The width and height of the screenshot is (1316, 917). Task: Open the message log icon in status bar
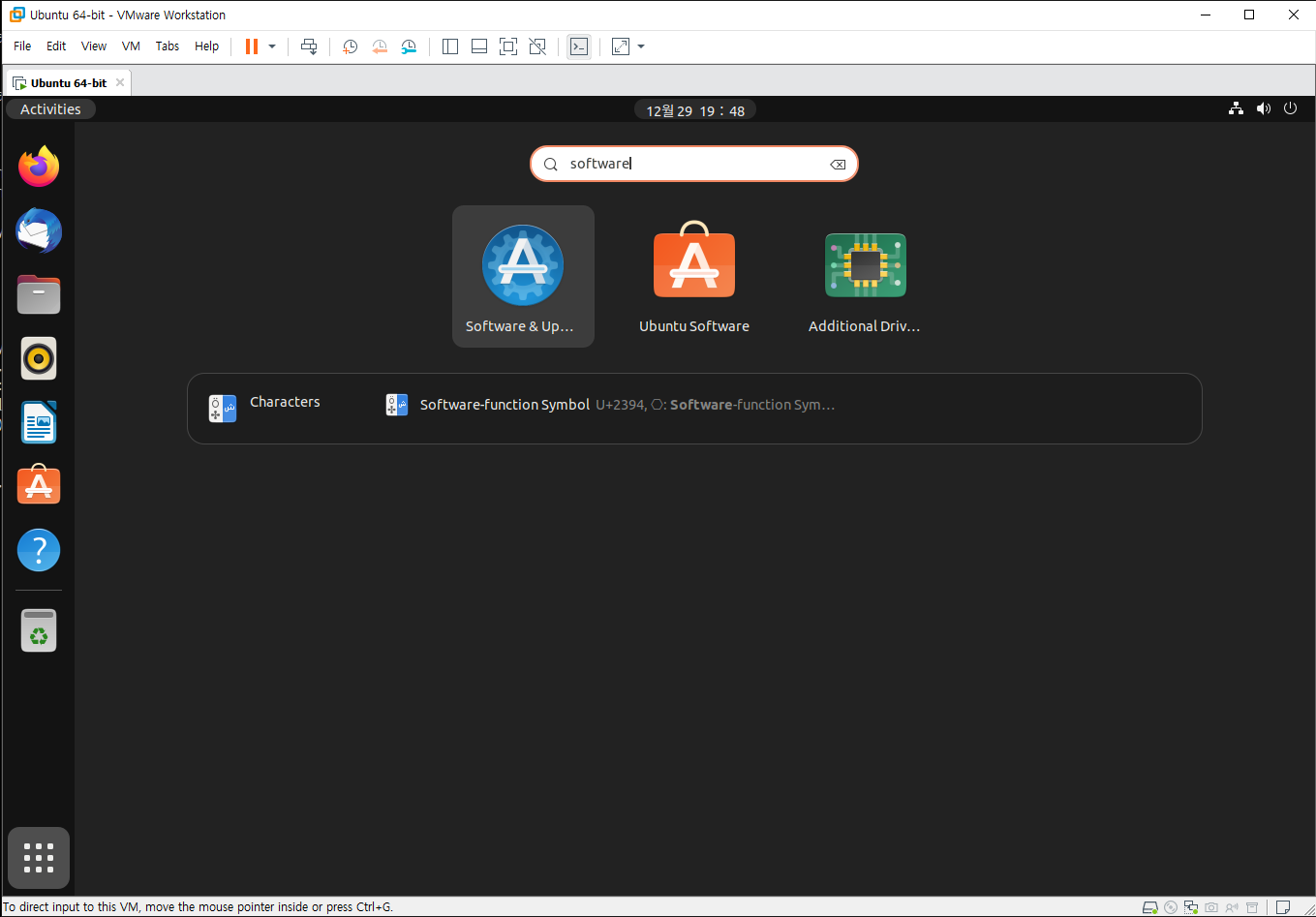tap(1283, 907)
